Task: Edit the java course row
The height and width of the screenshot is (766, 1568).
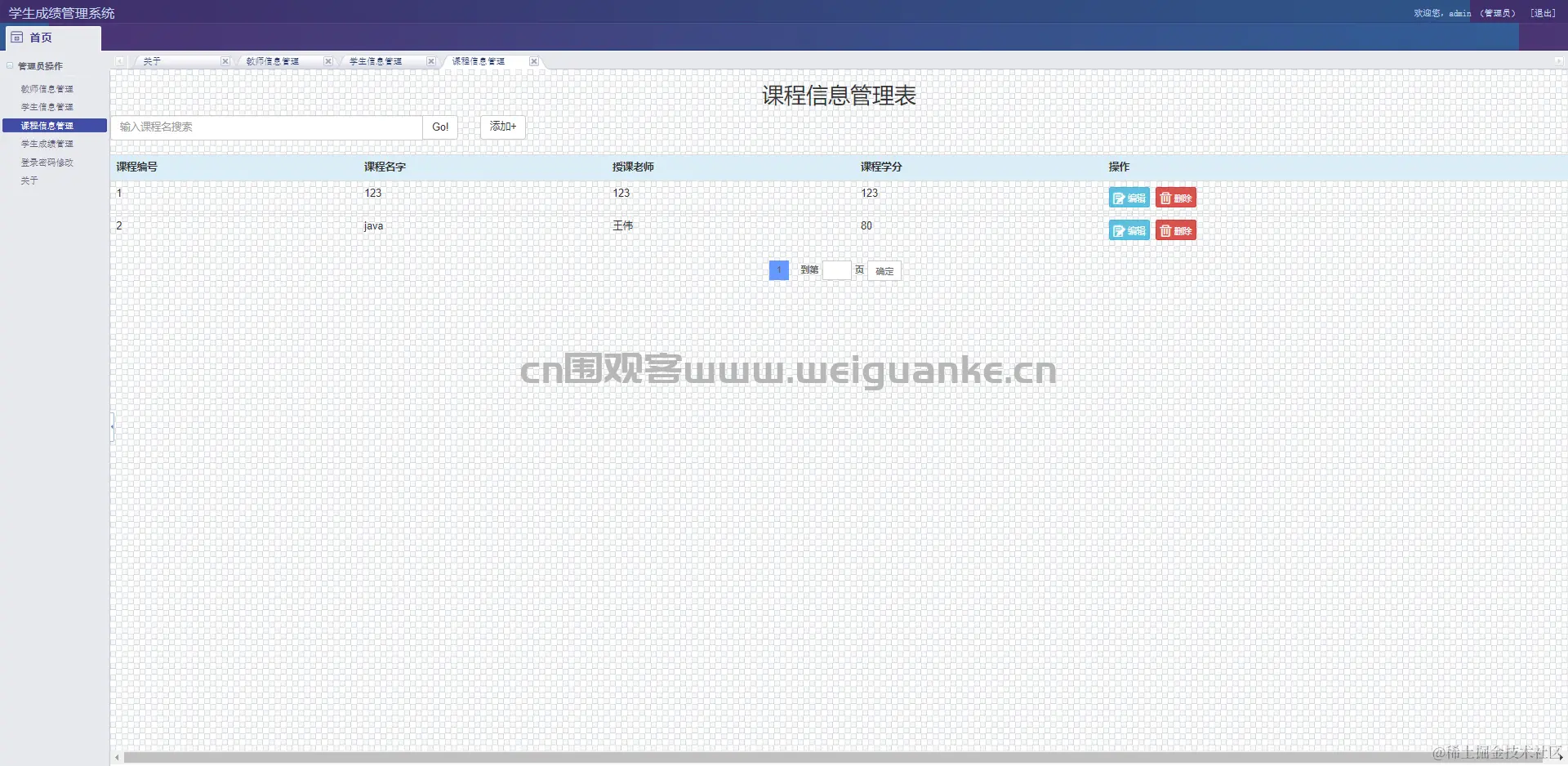Action: click(1129, 231)
